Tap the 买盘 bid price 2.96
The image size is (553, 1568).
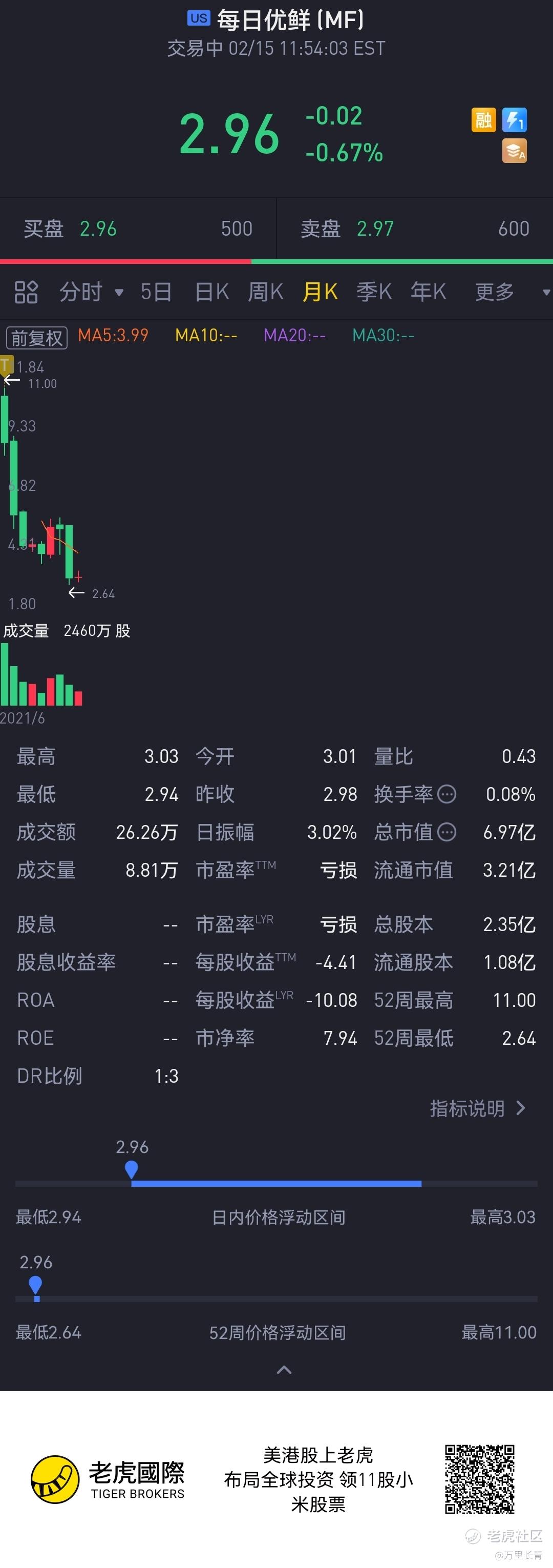coord(98,229)
